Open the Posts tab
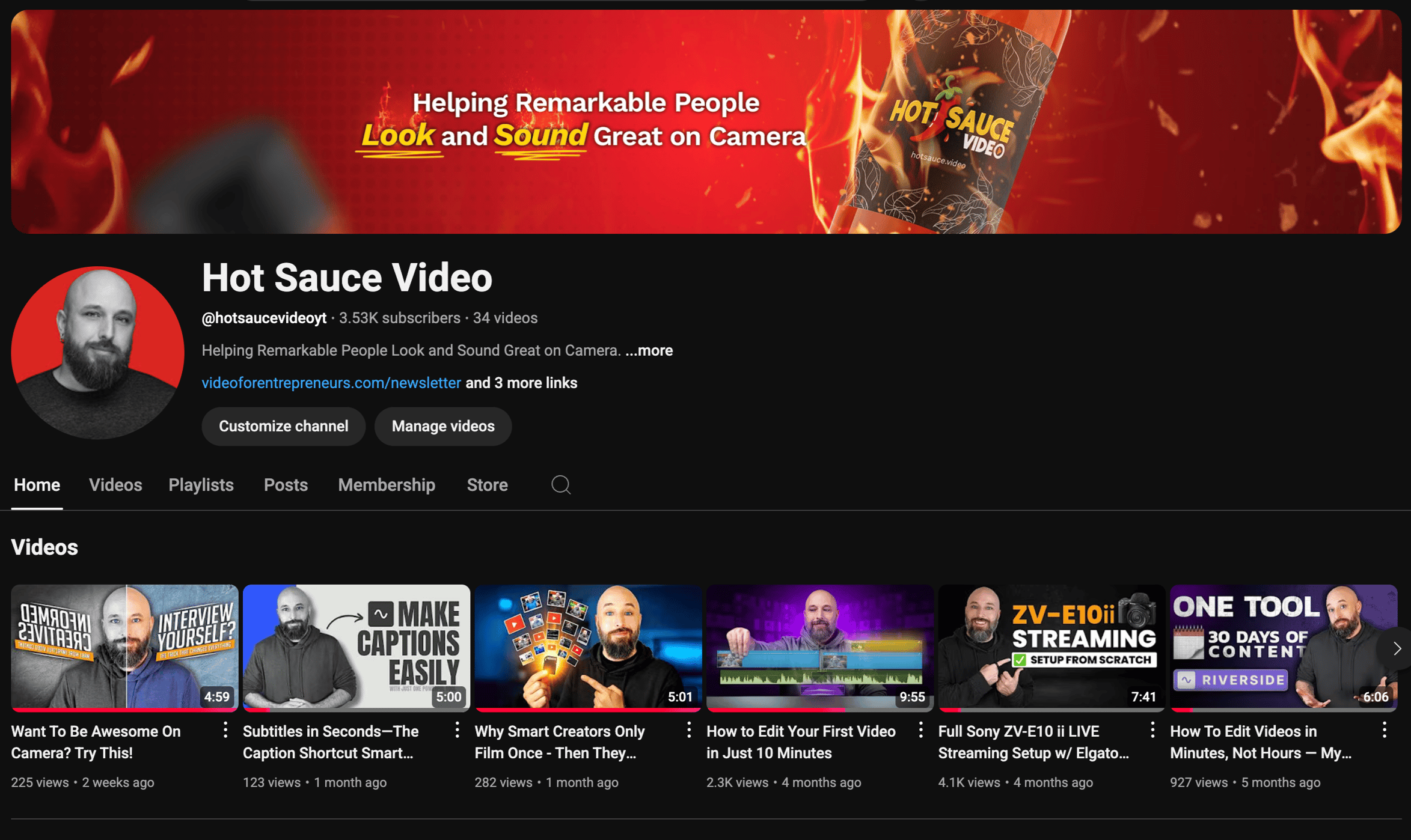This screenshot has width=1411, height=840. pyautogui.click(x=286, y=485)
